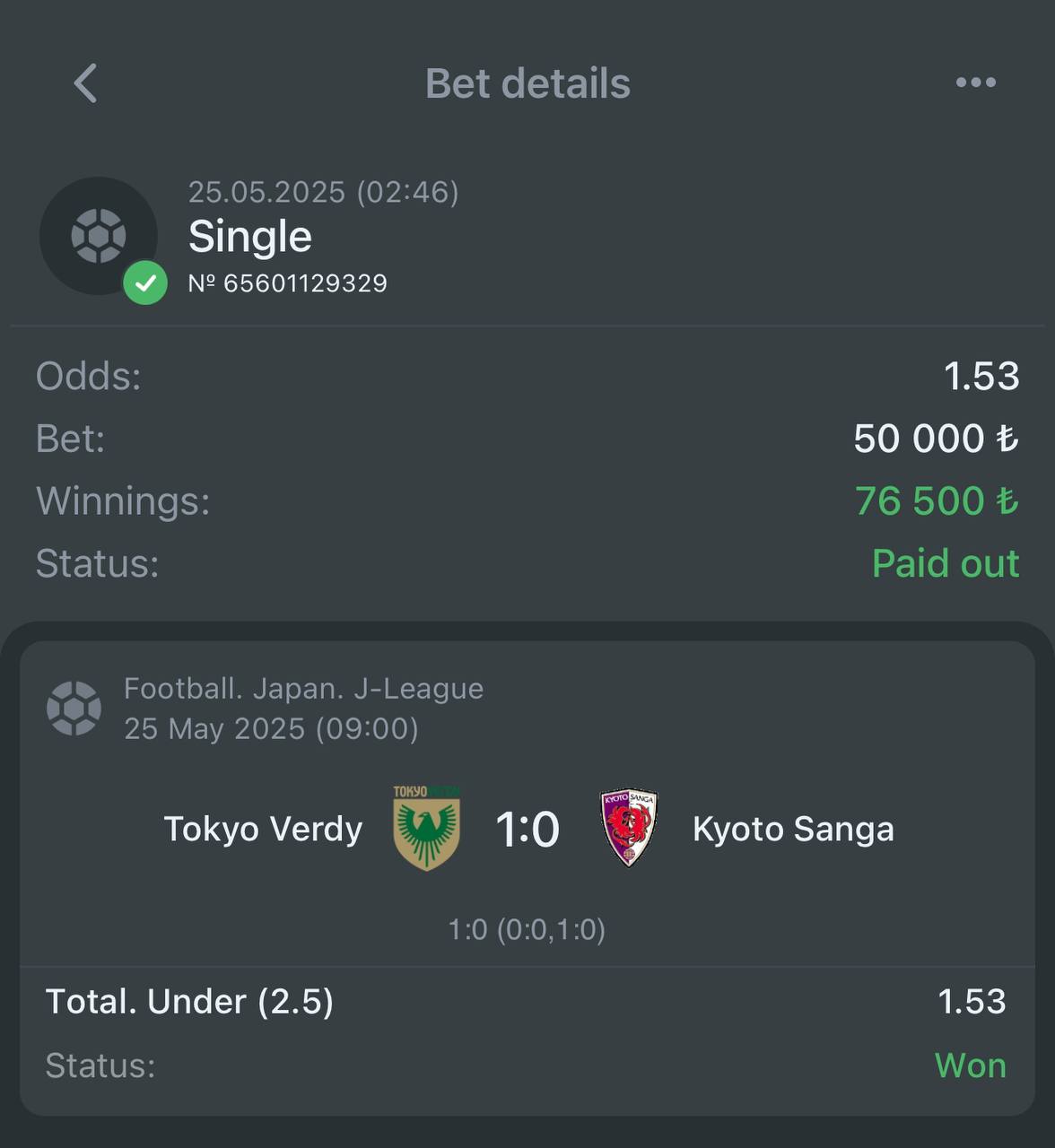Viewport: 1055px width, 1148px height.
Task: Tap the large football icon beside Single
Action: pyautogui.click(x=99, y=236)
